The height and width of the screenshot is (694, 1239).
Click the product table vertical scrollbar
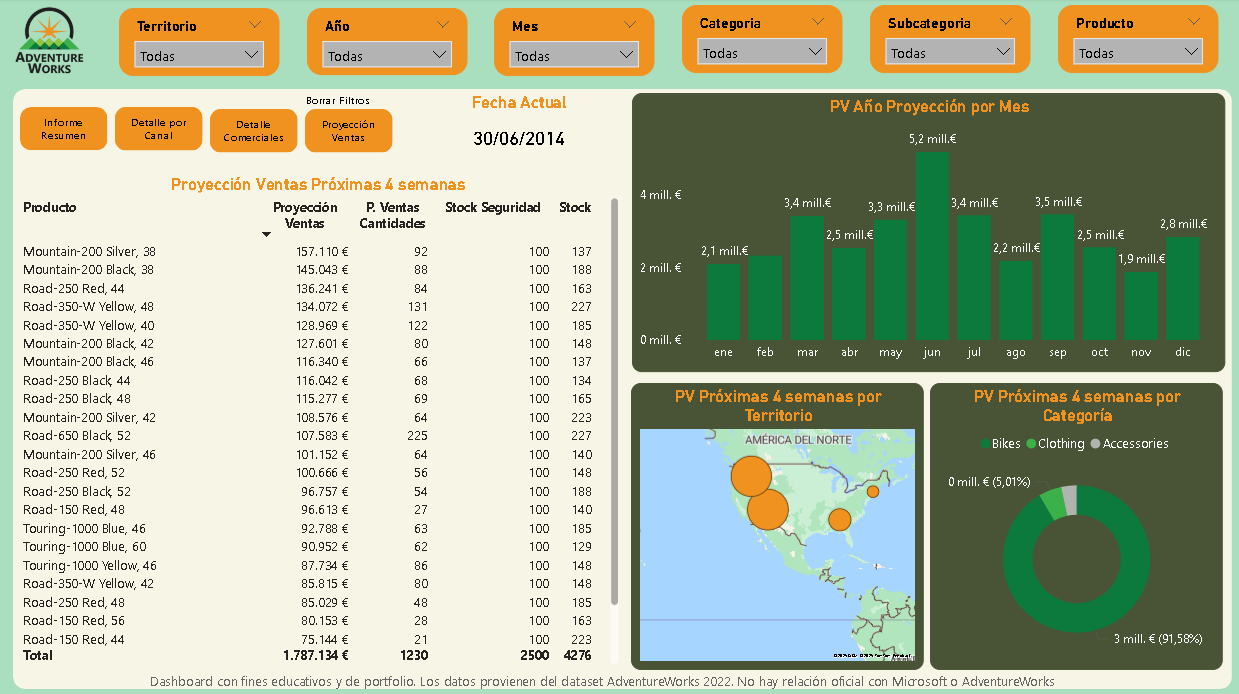point(614,400)
